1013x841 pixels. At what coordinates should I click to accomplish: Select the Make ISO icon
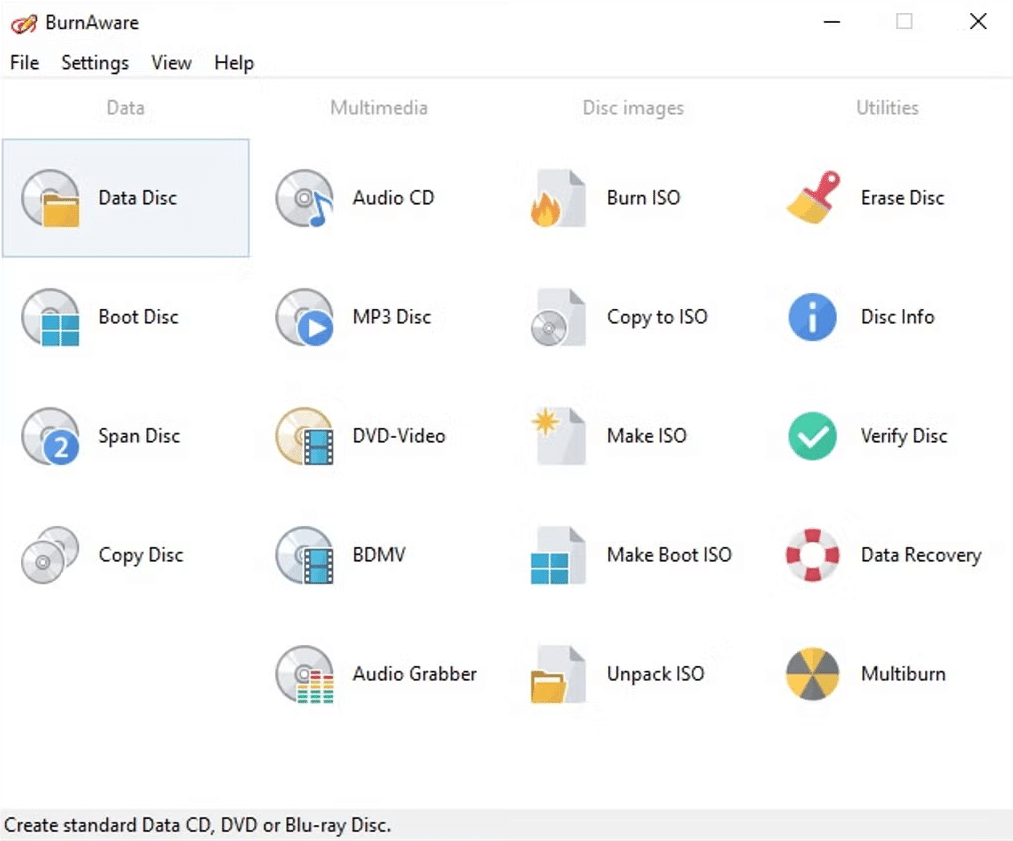(558, 436)
